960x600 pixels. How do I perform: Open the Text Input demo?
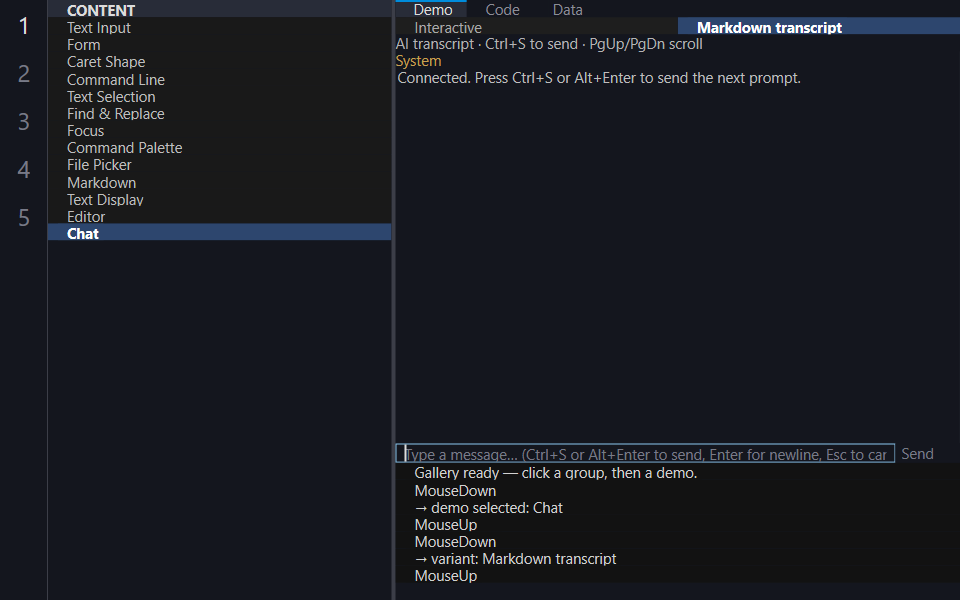pos(219,28)
